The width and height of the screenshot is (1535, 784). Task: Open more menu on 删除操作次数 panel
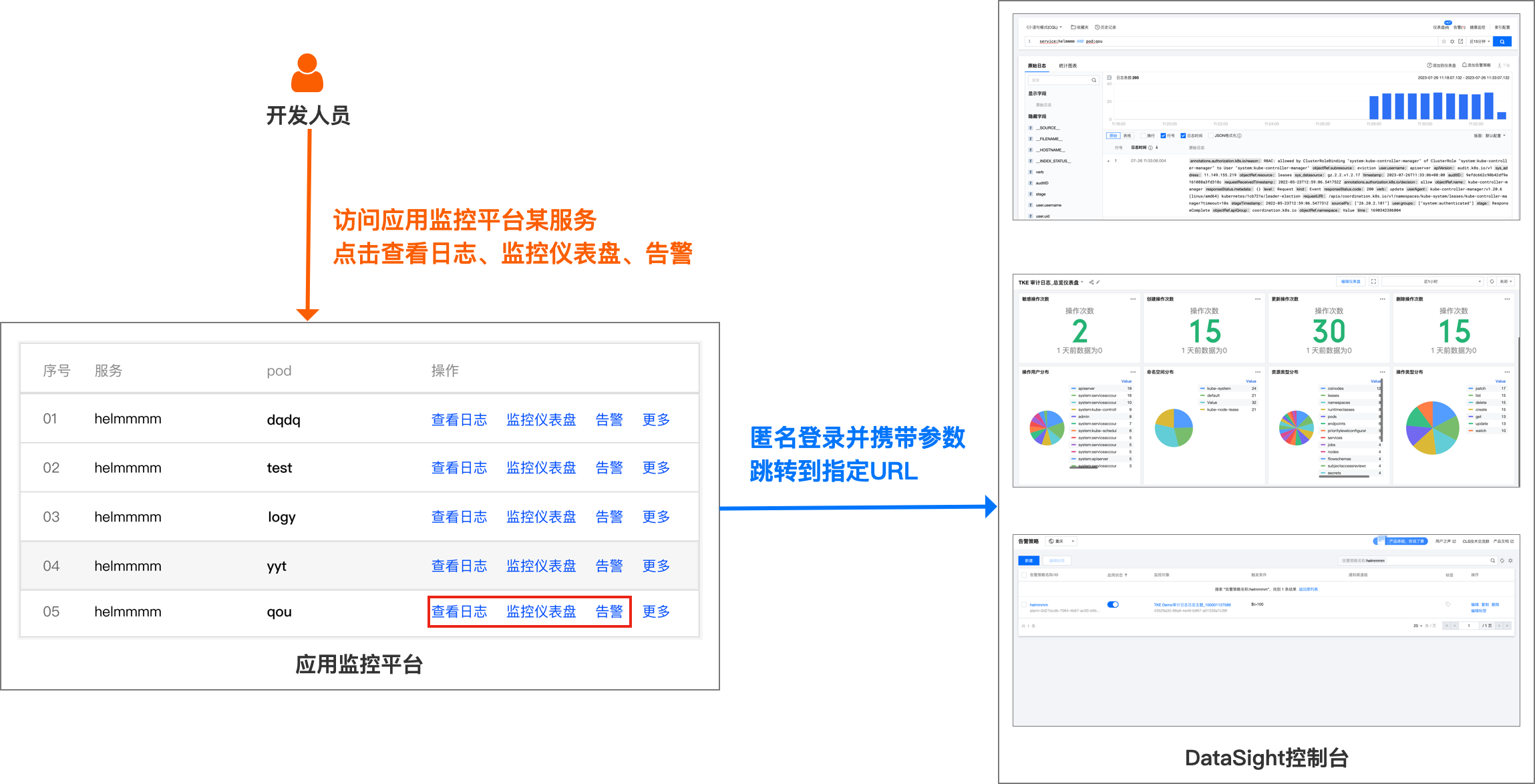(1507, 299)
